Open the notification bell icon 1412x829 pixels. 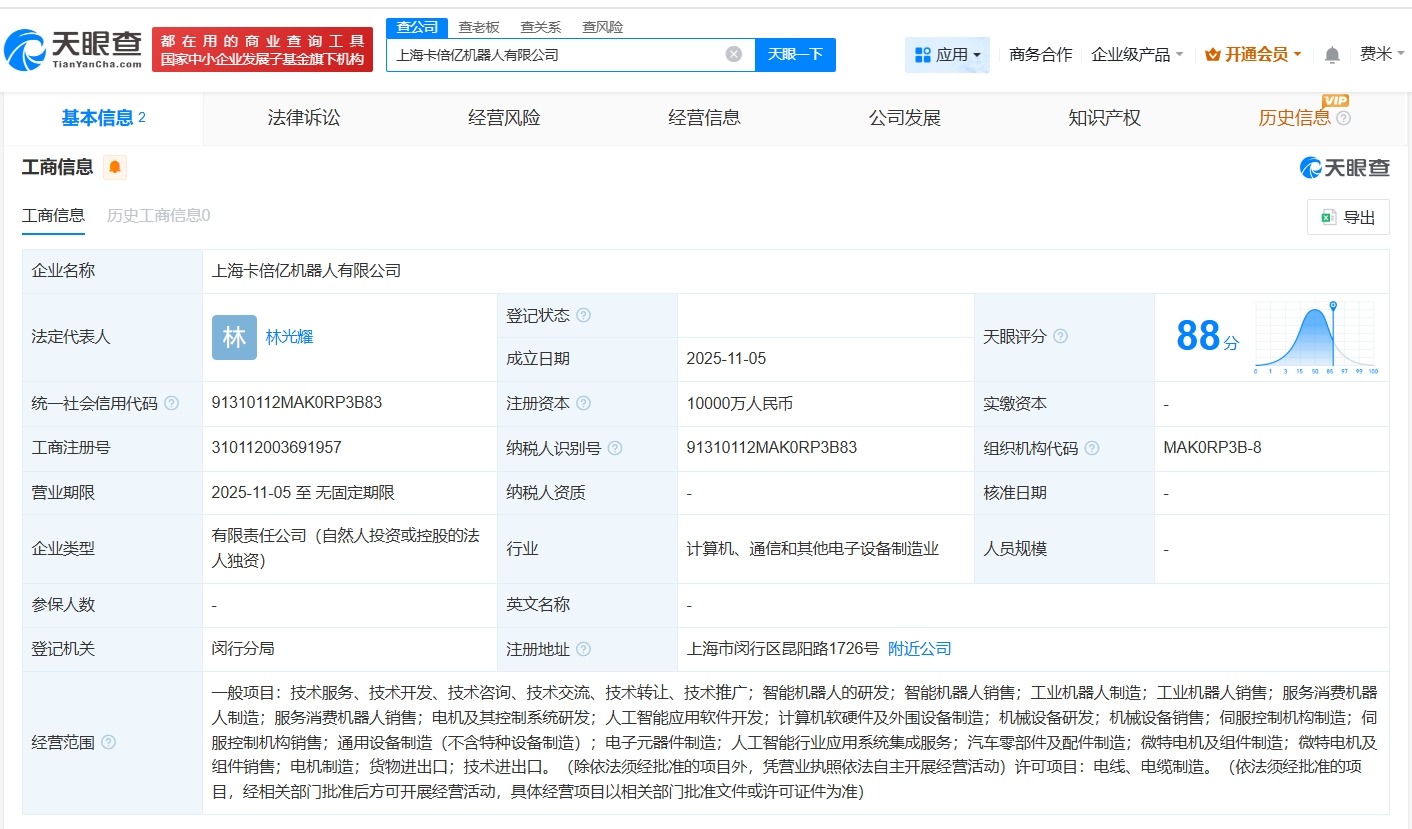[x=1331, y=55]
